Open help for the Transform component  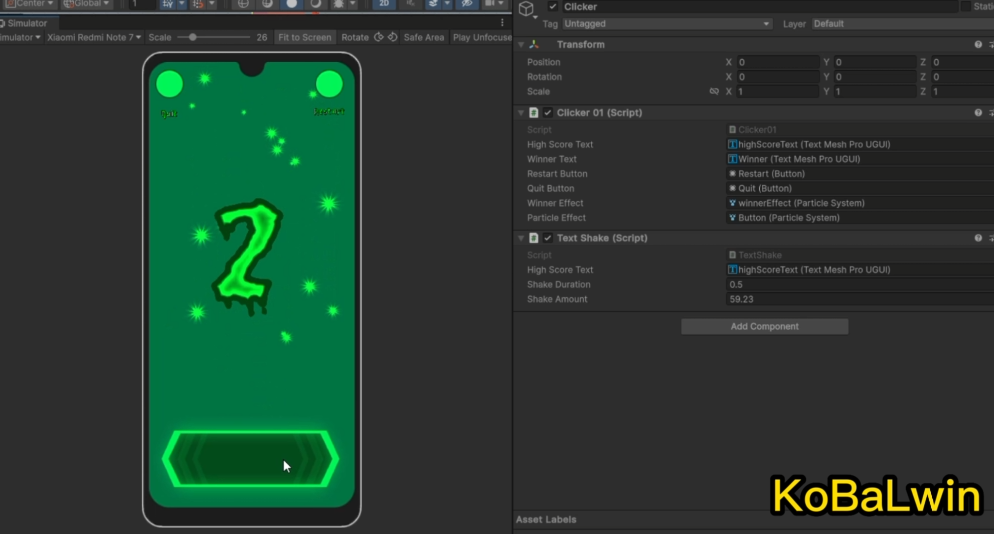tap(978, 44)
